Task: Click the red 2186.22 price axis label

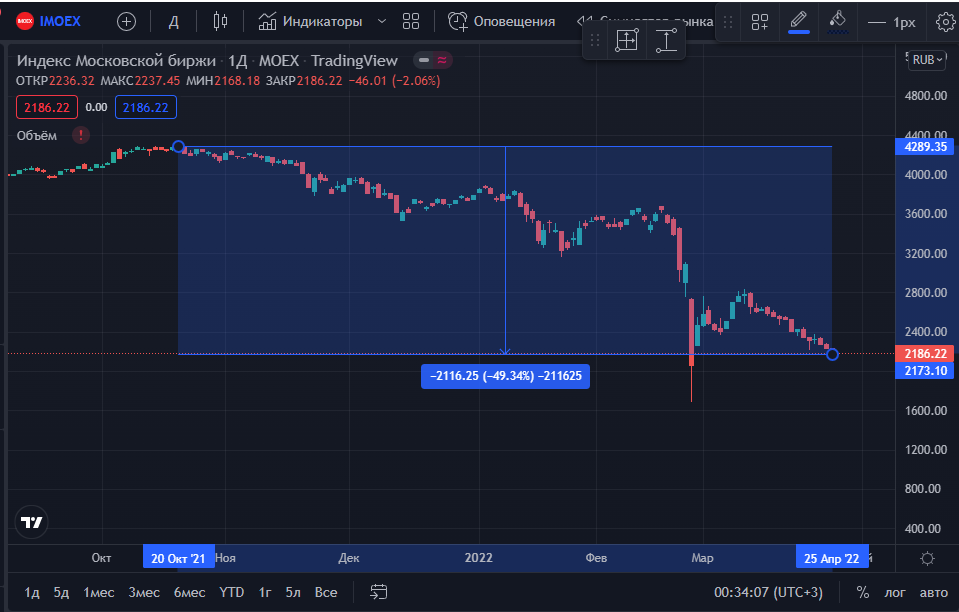Action: (x=925, y=353)
